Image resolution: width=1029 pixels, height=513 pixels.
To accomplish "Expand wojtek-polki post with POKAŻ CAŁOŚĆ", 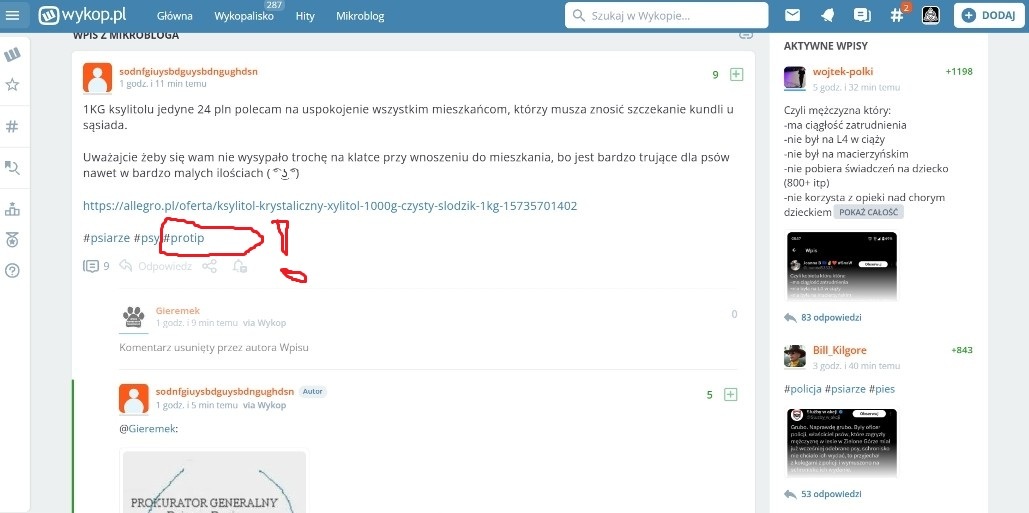I will (x=868, y=212).
